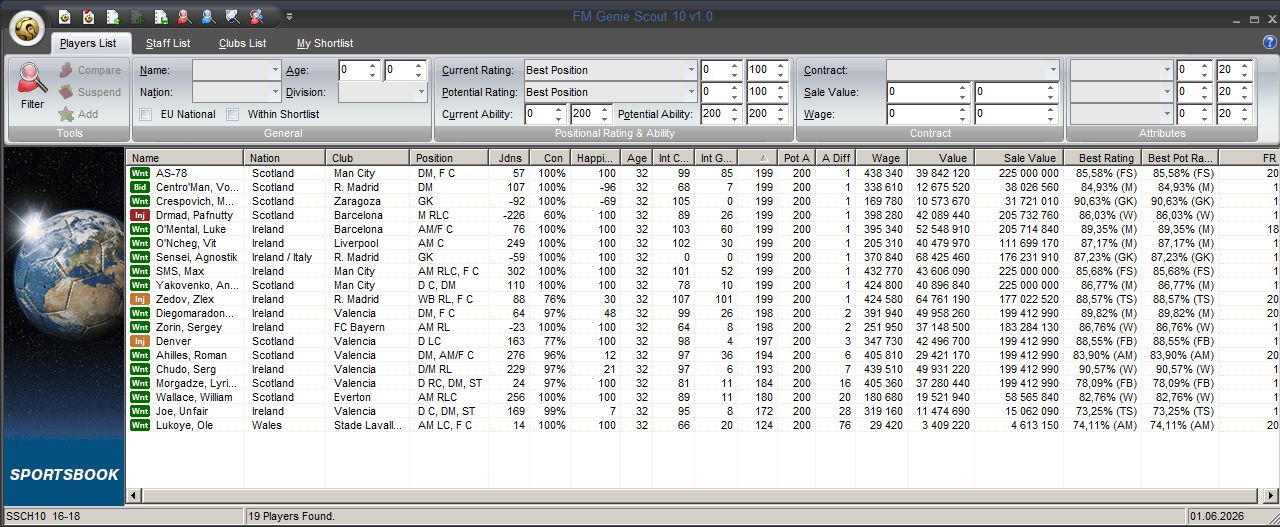
Task: Sort players by Club column header
Action: 367,158
